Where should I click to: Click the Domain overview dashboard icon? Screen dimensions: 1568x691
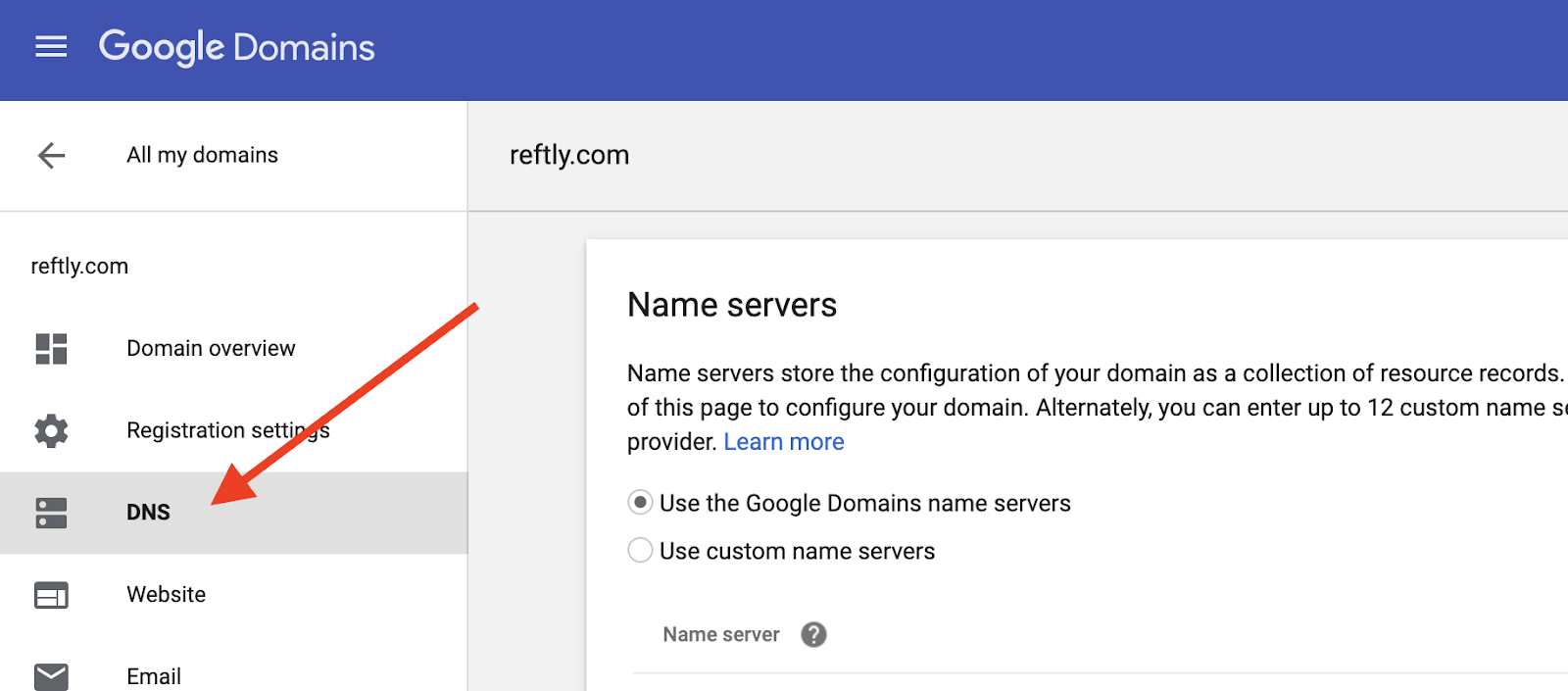click(x=51, y=349)
